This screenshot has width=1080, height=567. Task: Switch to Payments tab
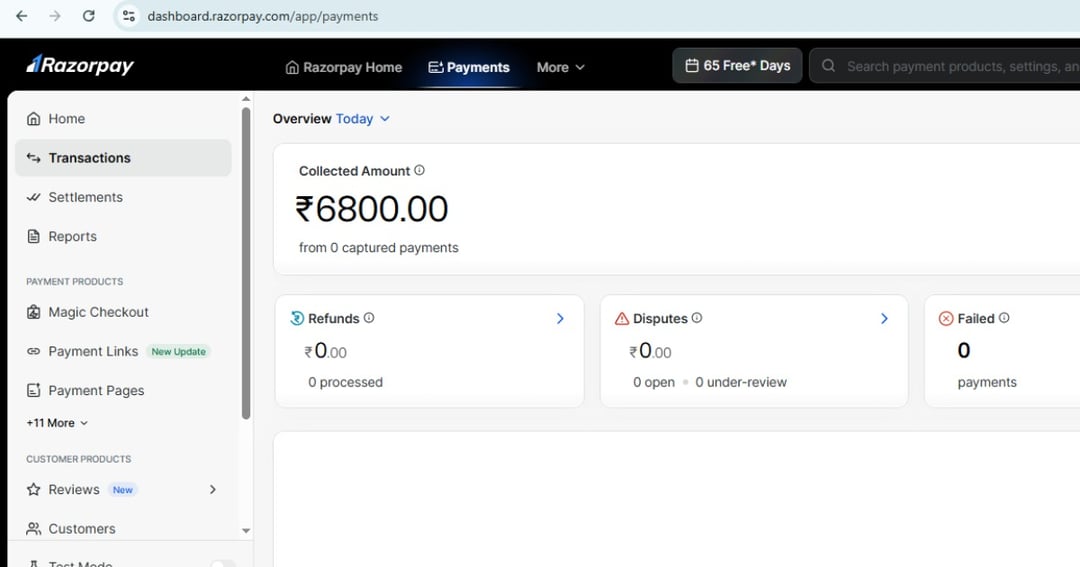pyautogui.click(x=469, y=67)
